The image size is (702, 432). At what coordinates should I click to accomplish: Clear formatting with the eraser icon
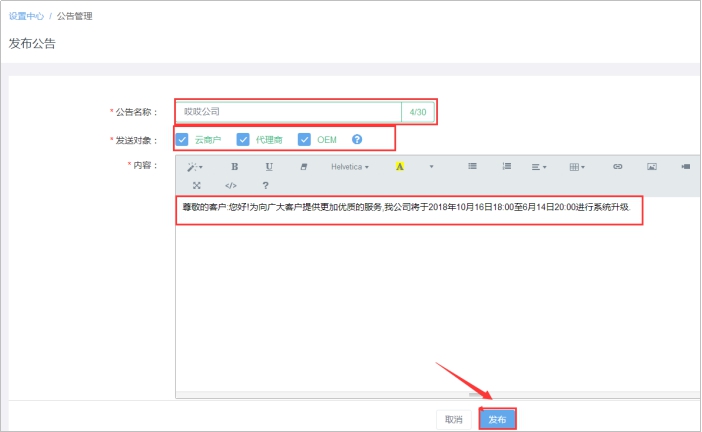pos(304,167)
